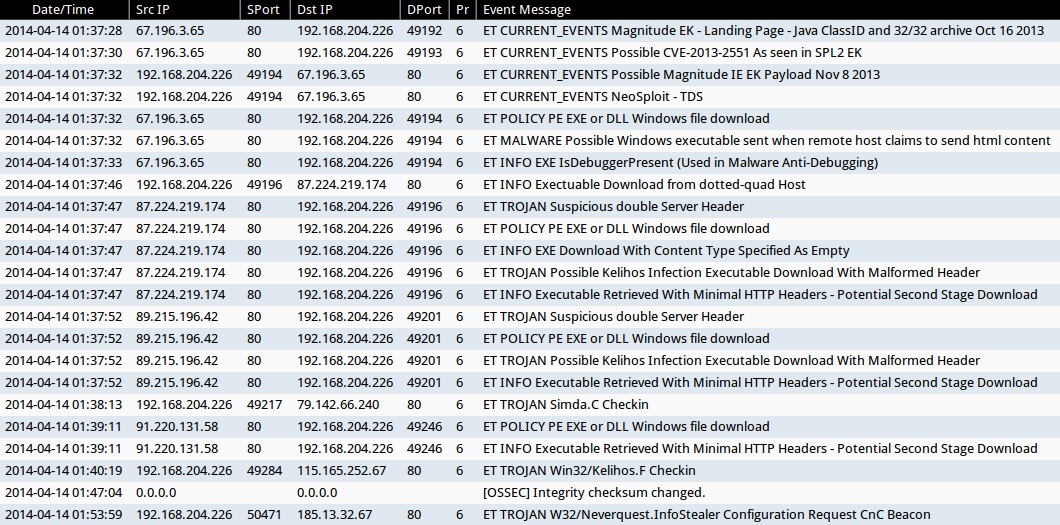Select the EXE Download Content Type Empty event
This screenshot has height=525, width=1060.
tap(666, 251)
